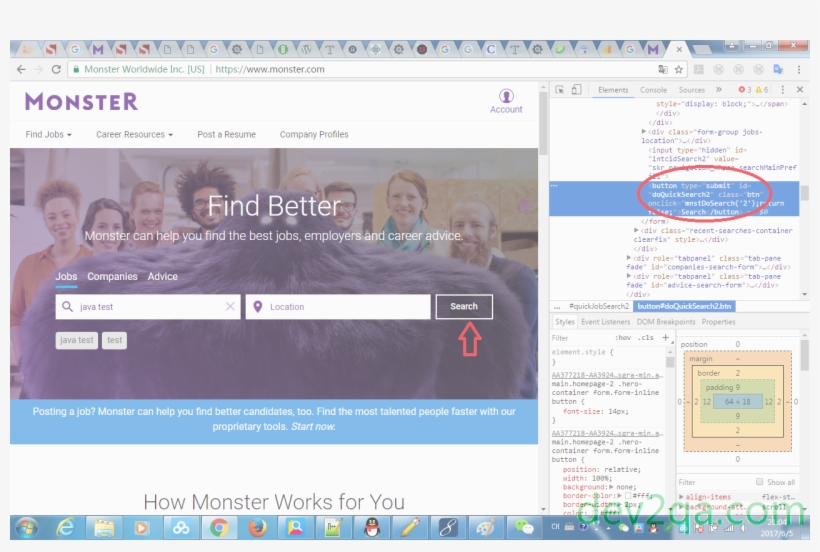Open the Account profile icon
This screenshot has width=820, height=552.
pos(506,96)
